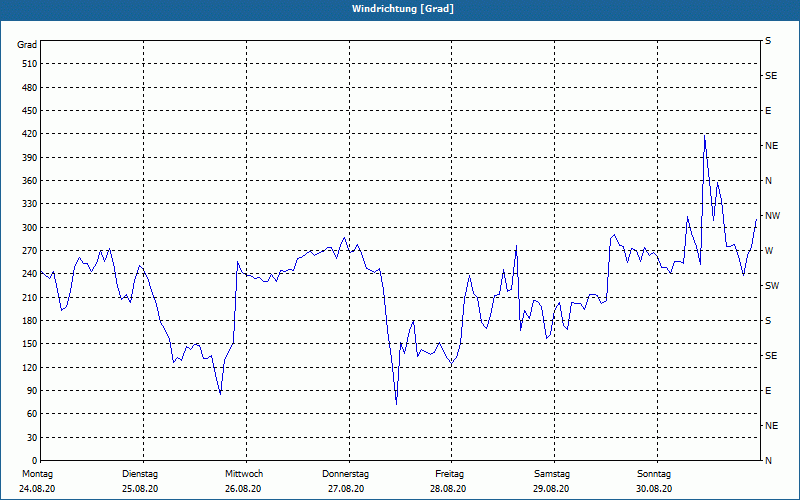Click the 'W' compass label on right axis

[x=769, y=251]
